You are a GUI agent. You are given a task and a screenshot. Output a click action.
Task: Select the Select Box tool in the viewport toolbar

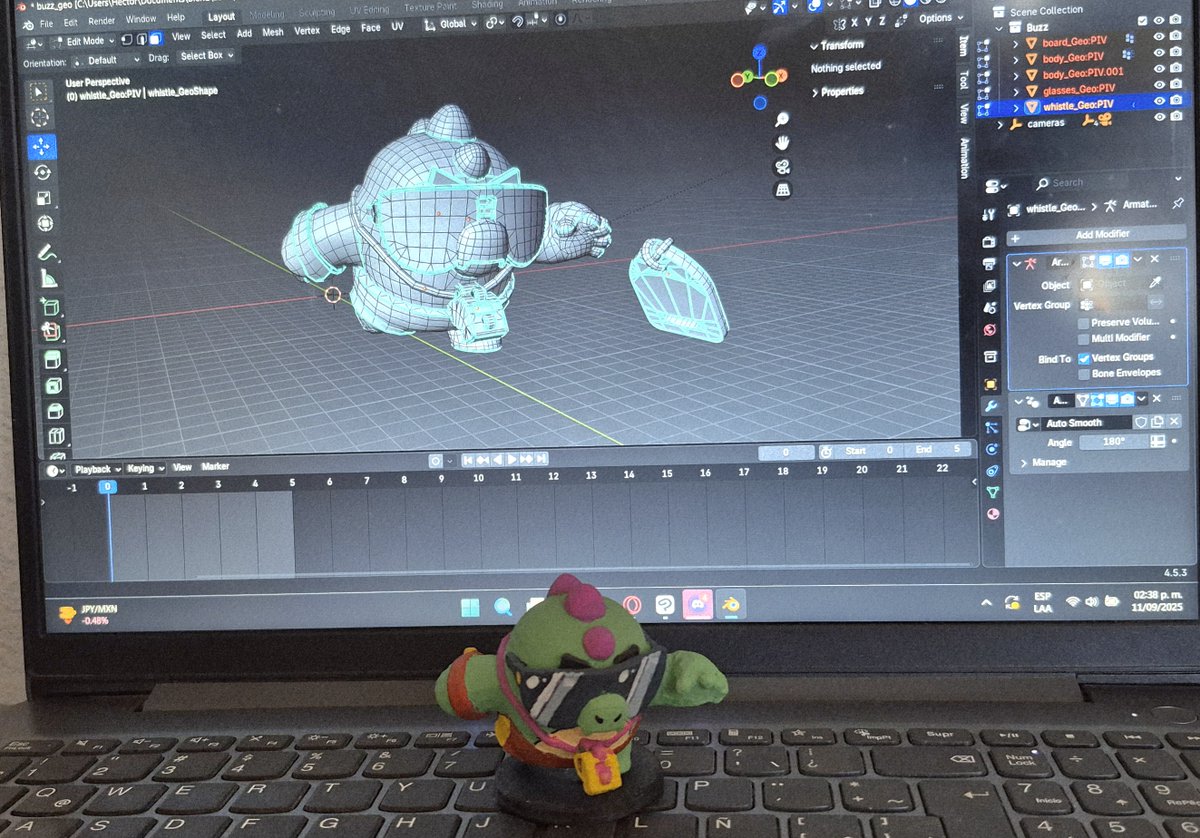click(x=40, y=93)
